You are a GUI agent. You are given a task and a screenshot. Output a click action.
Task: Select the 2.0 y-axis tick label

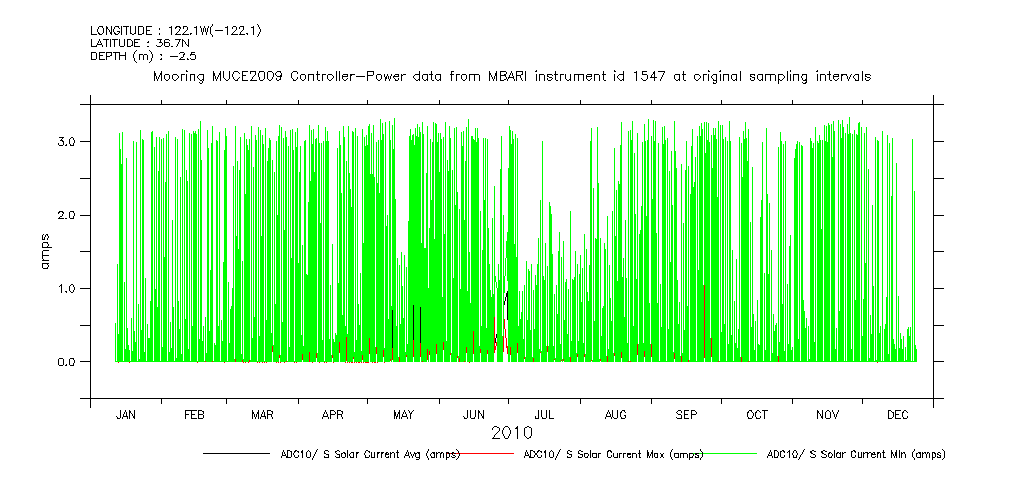click(x=69, y=215)
